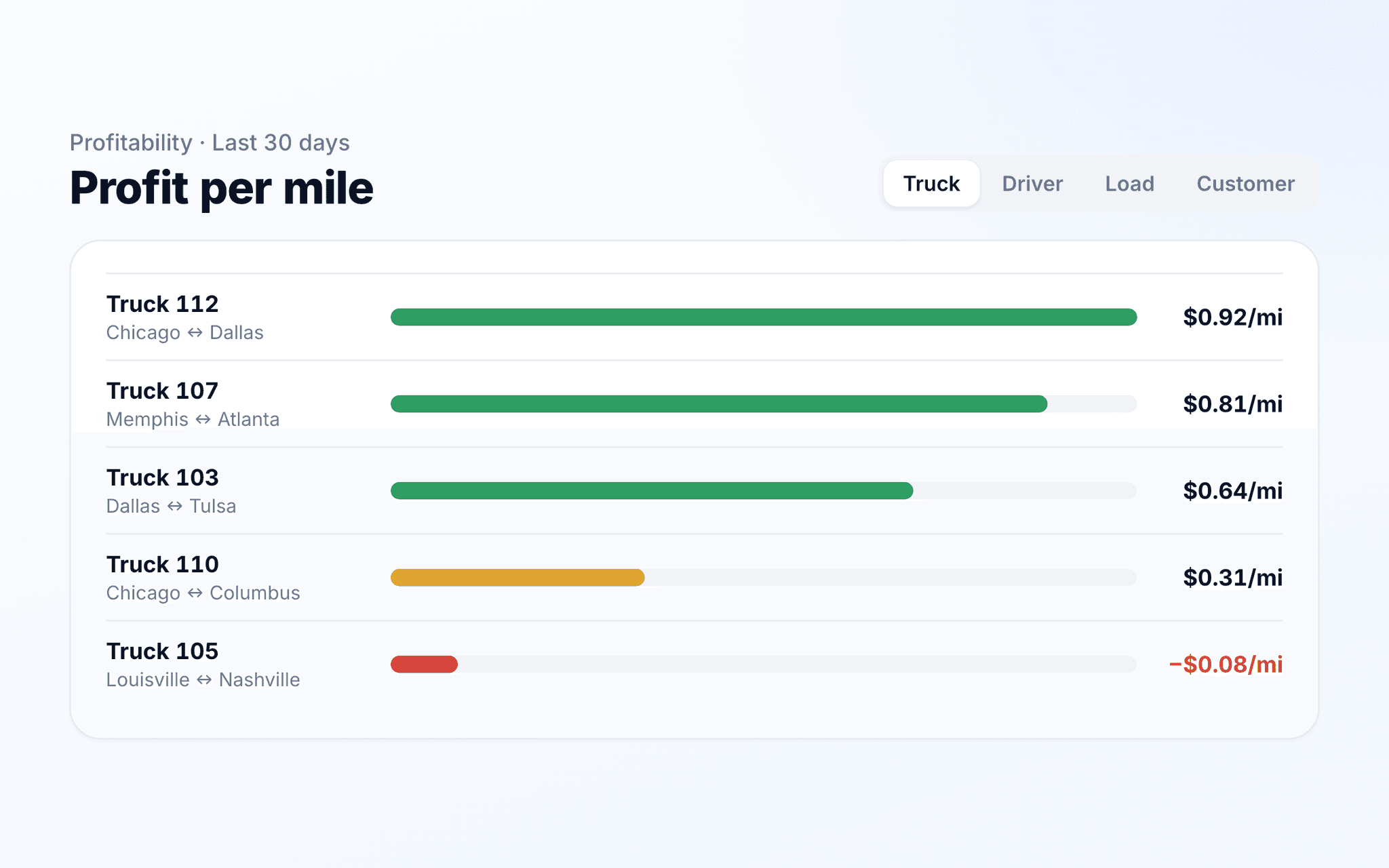This screenshot has width=1389, height=868.
Task: Select the Truck 103 label
Action: pos(162,477)
